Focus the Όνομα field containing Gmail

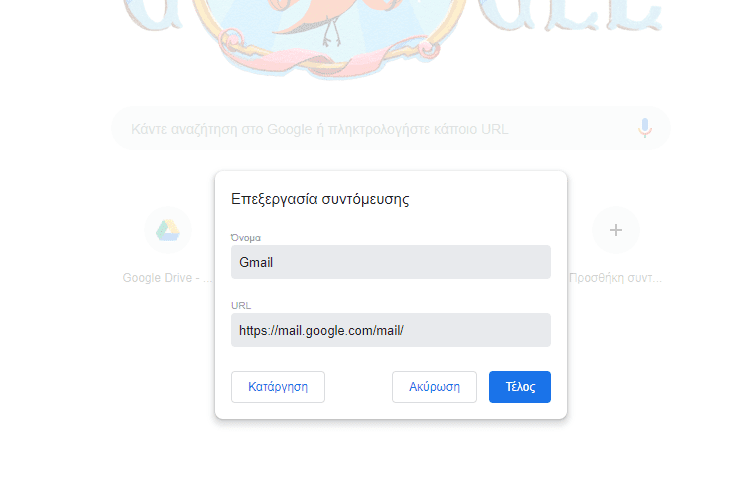tap(390, 262)
